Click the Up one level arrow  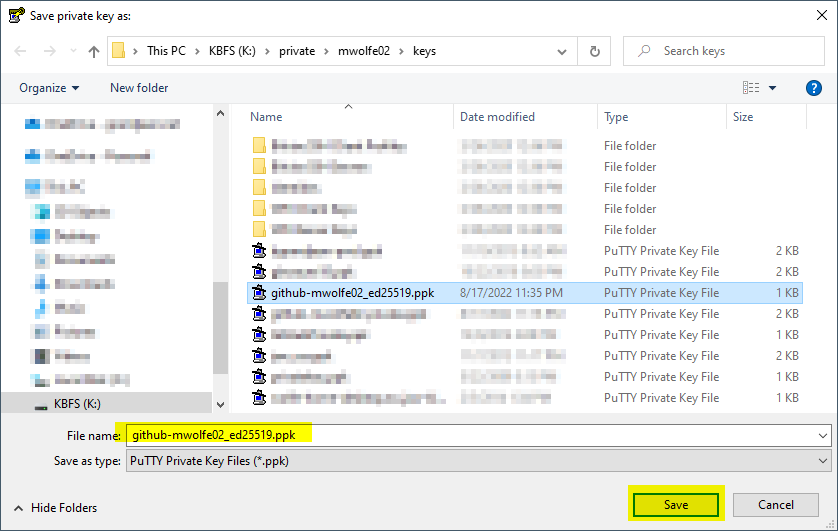point(94,51)
